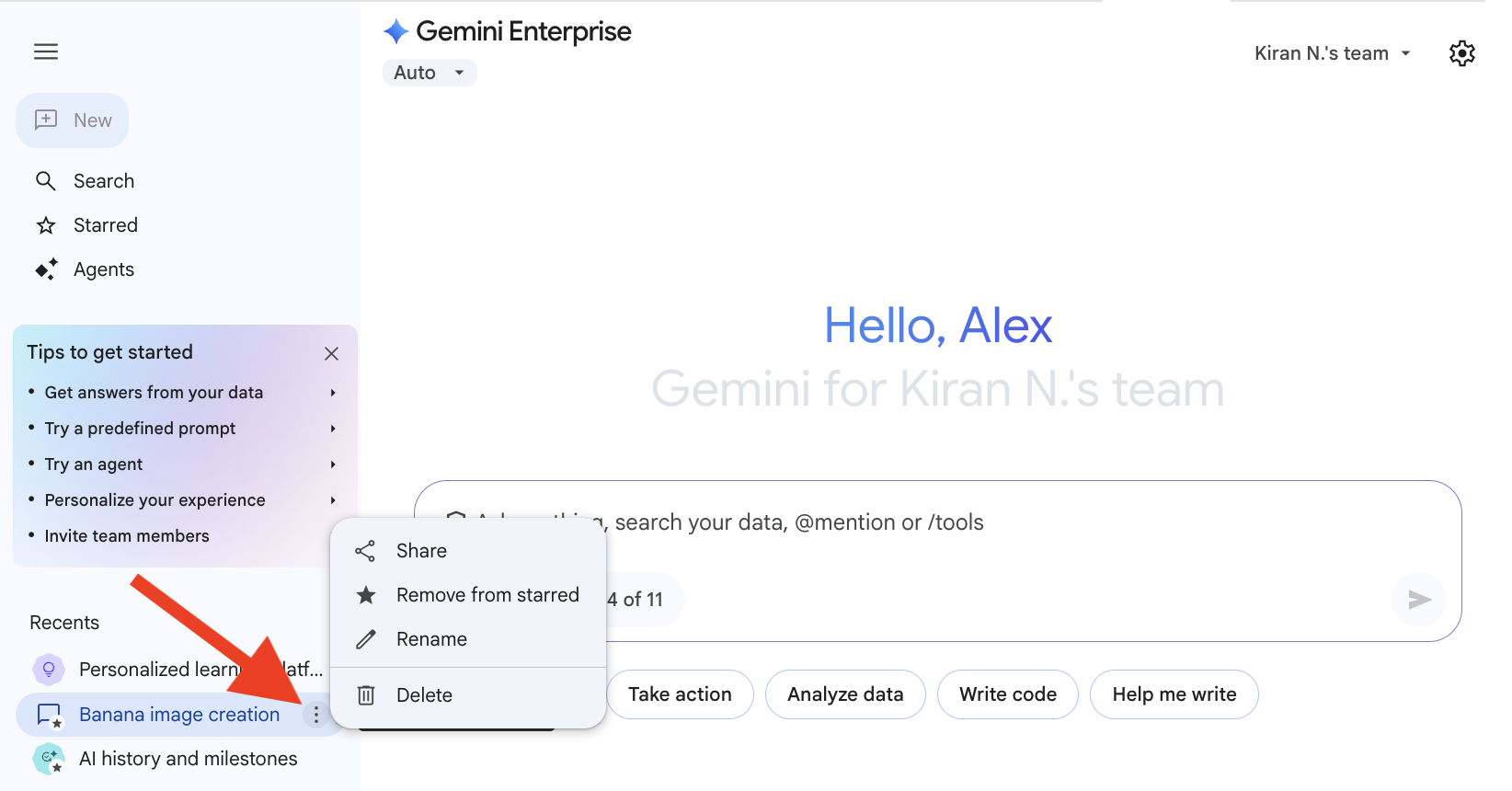Expand the Get answers from your data tip
The image size is (1512, 791).
coord(184,393)
